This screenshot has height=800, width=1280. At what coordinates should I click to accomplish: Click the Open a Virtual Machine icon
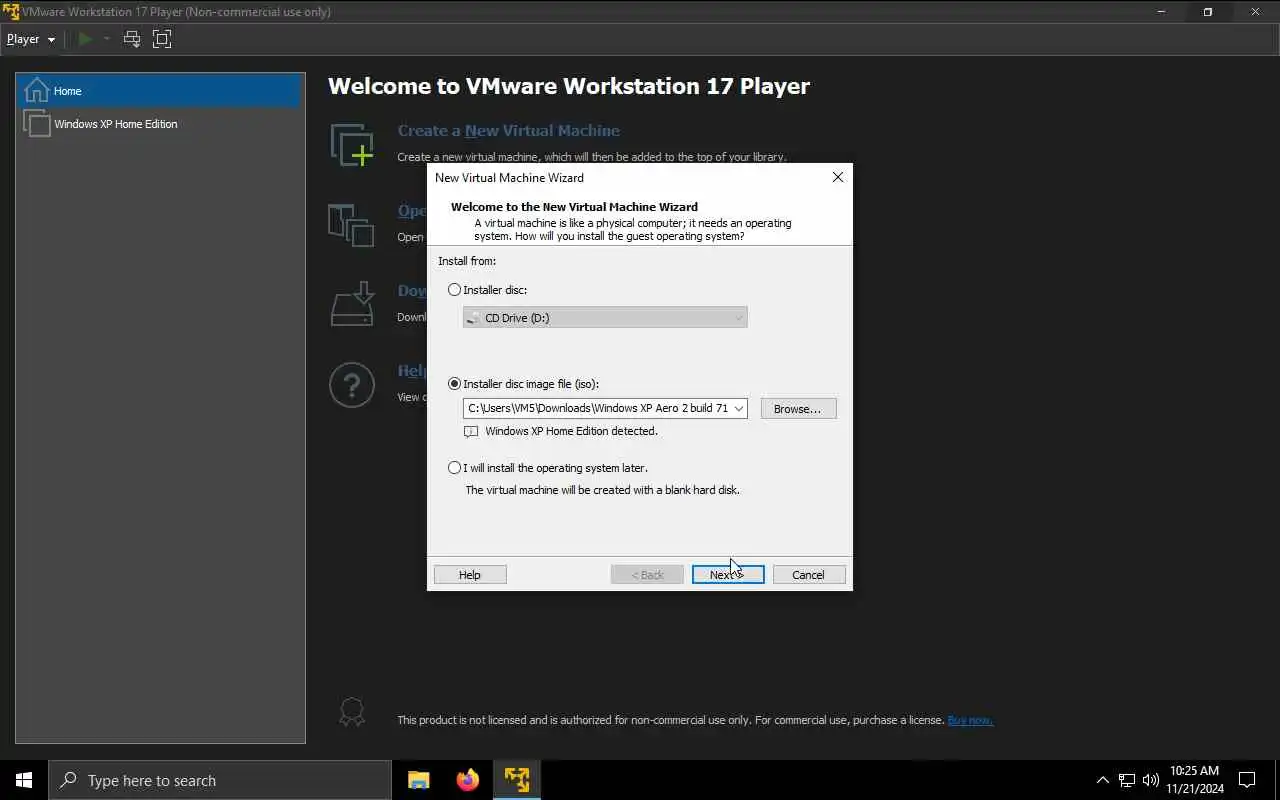tap(351, 225)
